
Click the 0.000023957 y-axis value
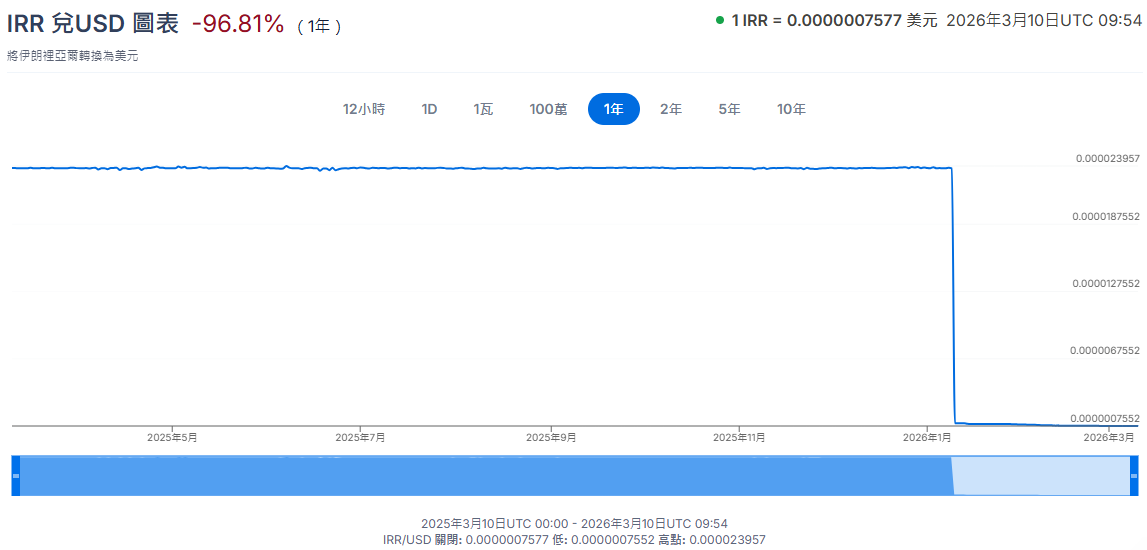pyautogui.click(x=1107, y=158)
